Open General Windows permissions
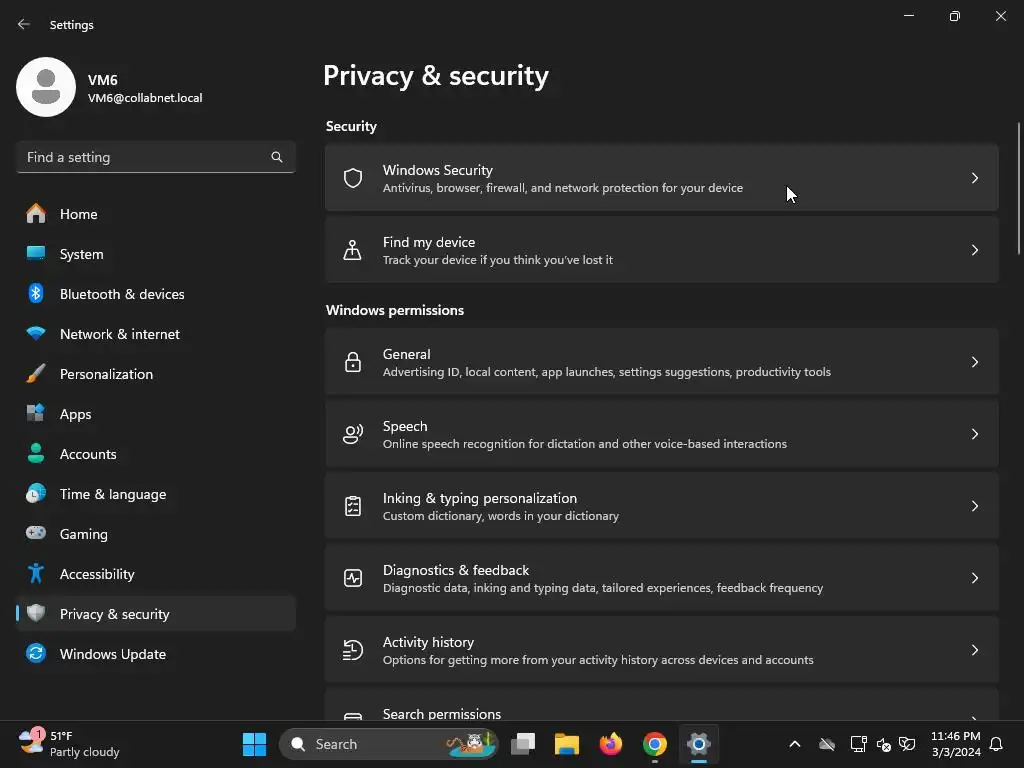Screen dimensions: 1024x768 pyautogui.click(x=662, y=362)
